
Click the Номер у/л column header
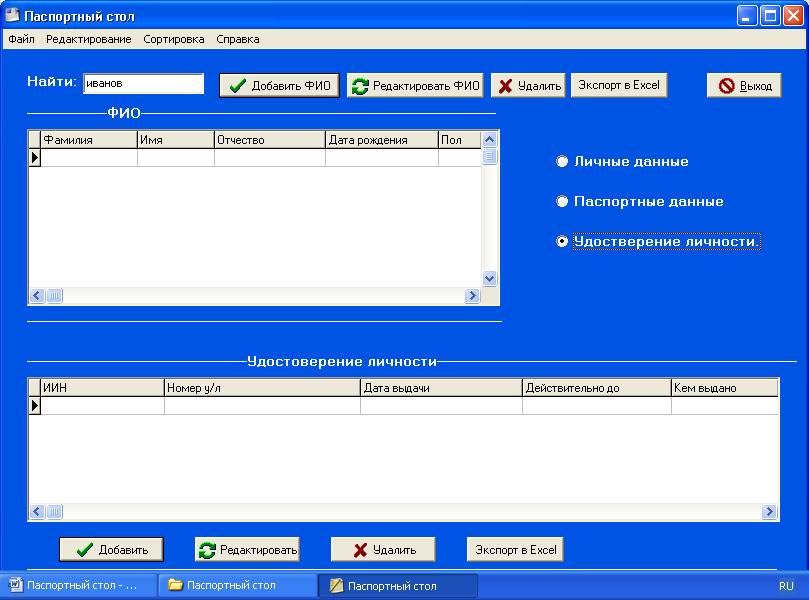click(x=262, y=388)
